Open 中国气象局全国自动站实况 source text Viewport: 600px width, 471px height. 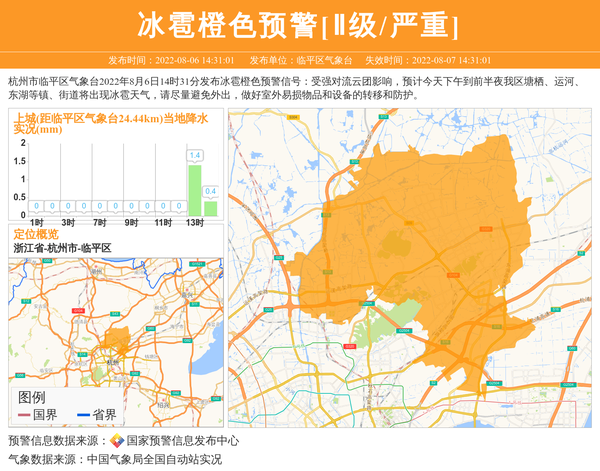tap(153, 459)
